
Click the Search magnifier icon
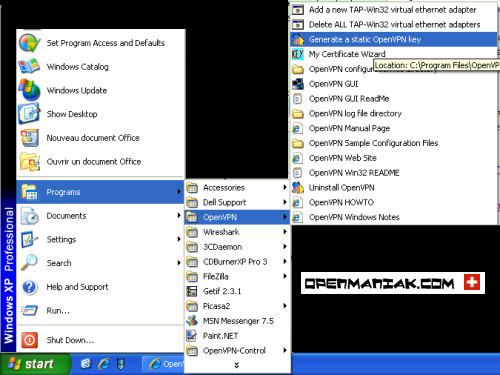click(x=29, y=263)
